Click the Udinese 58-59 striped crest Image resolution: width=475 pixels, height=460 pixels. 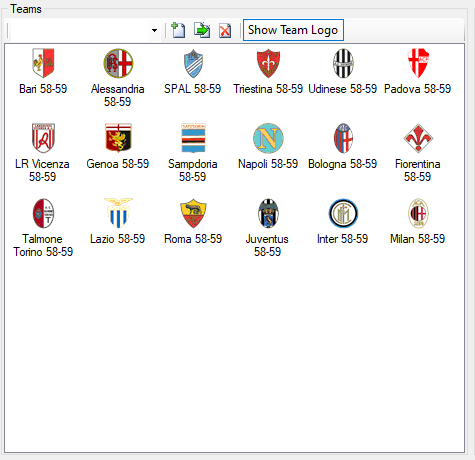coord(343,63)
